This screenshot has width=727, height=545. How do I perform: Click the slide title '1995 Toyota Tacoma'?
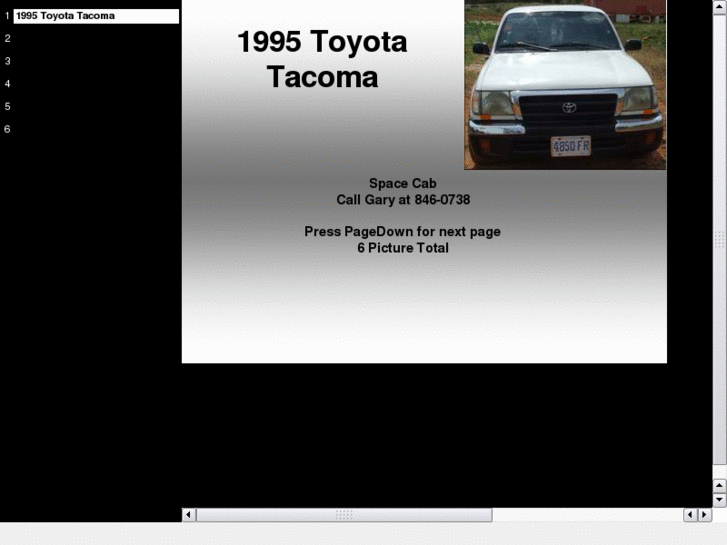coord(322,59)
